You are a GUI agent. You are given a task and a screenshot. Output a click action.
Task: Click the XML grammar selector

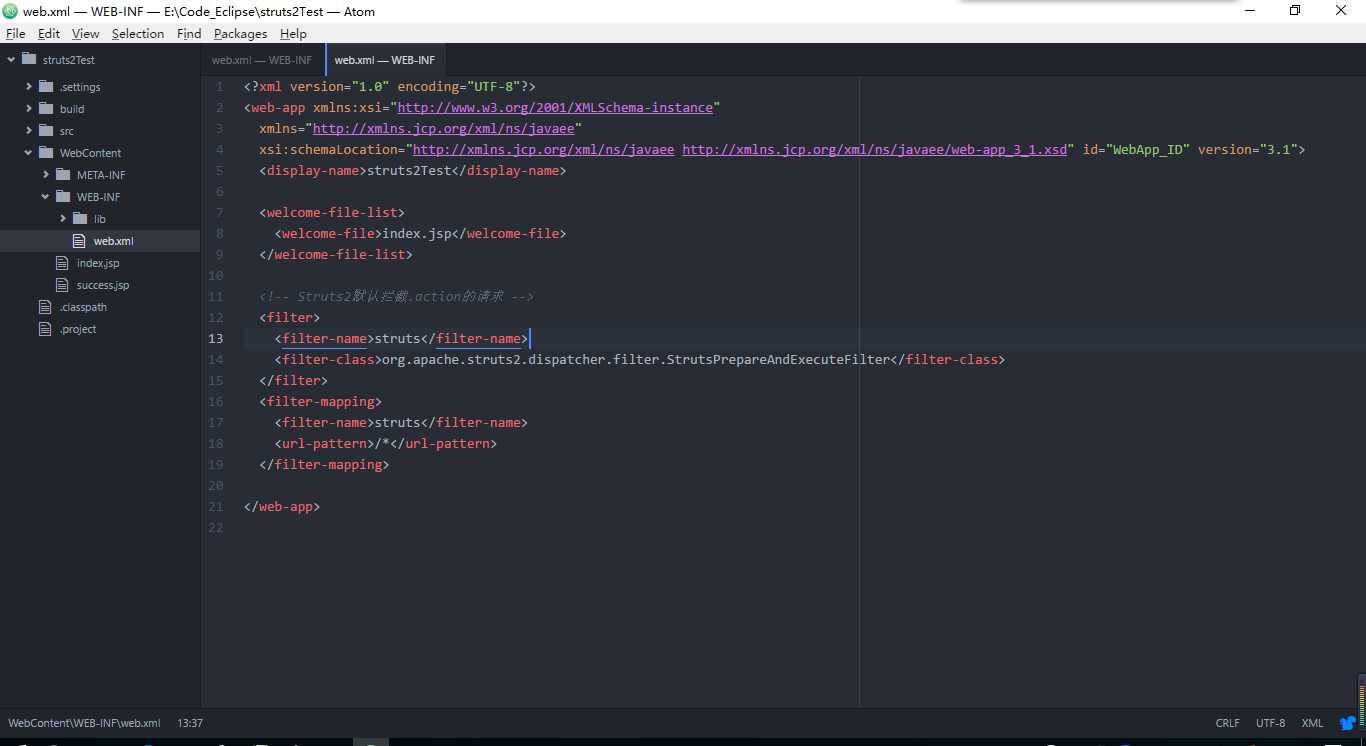coord(1312,723)
